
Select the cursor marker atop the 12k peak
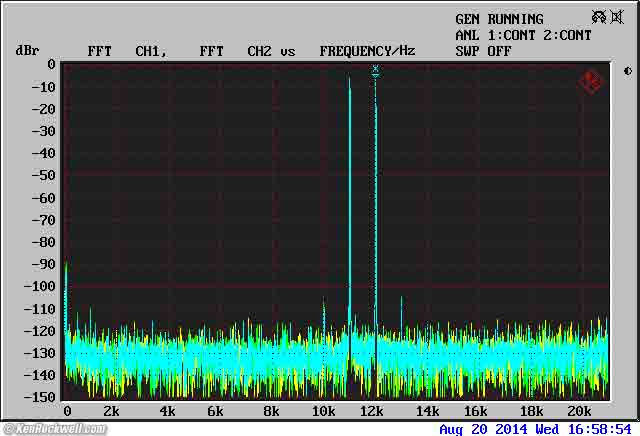pos(375,70)
